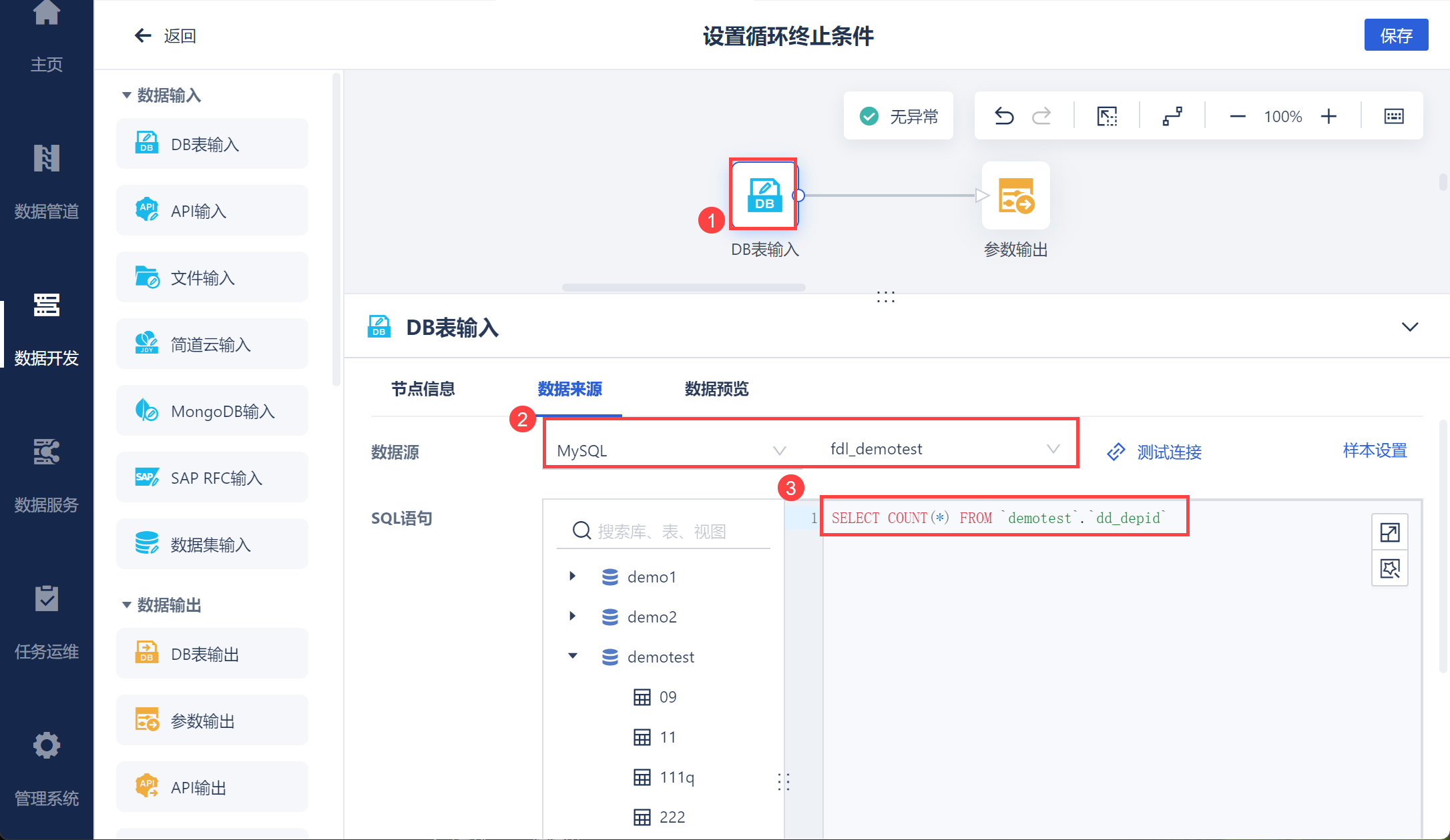Collapse the 数据输入 section
The image size is (1450, 840).
[x=126, y=95]
